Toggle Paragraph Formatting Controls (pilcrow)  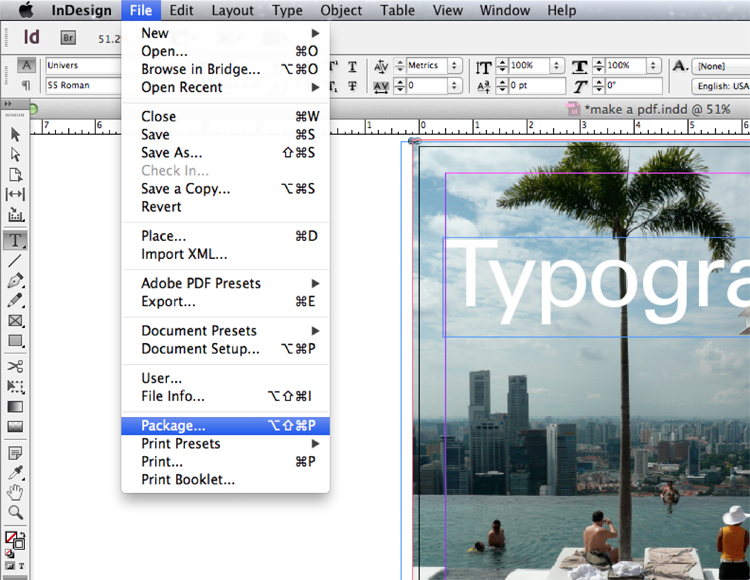(x=26, y=85)
